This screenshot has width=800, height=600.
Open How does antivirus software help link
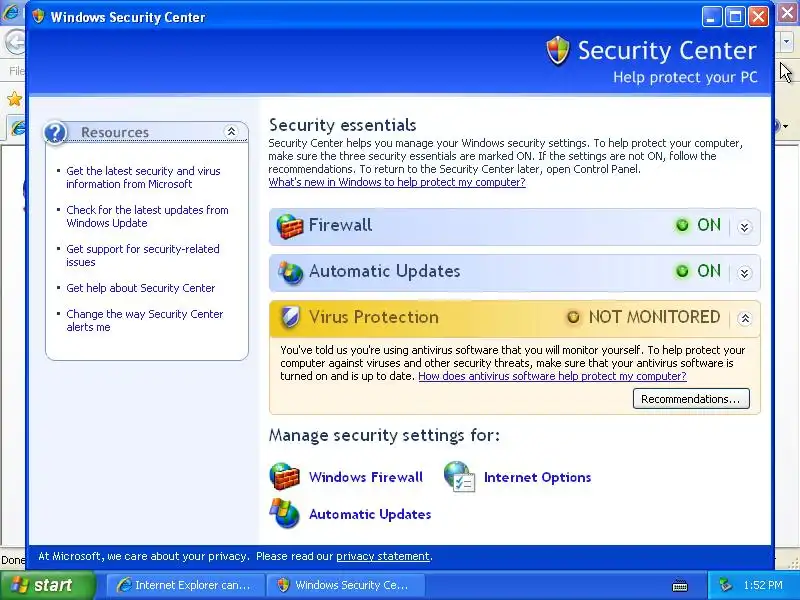tap(553, 376)
